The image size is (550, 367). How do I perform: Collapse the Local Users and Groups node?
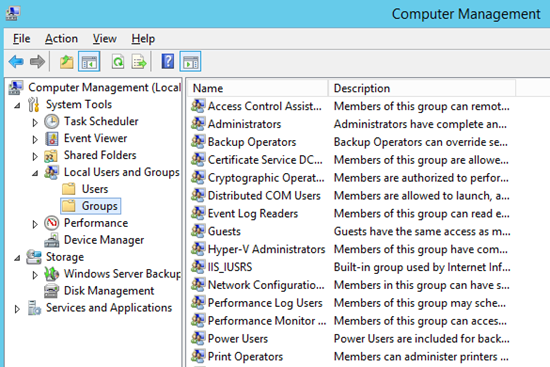(x=35, y=173)
